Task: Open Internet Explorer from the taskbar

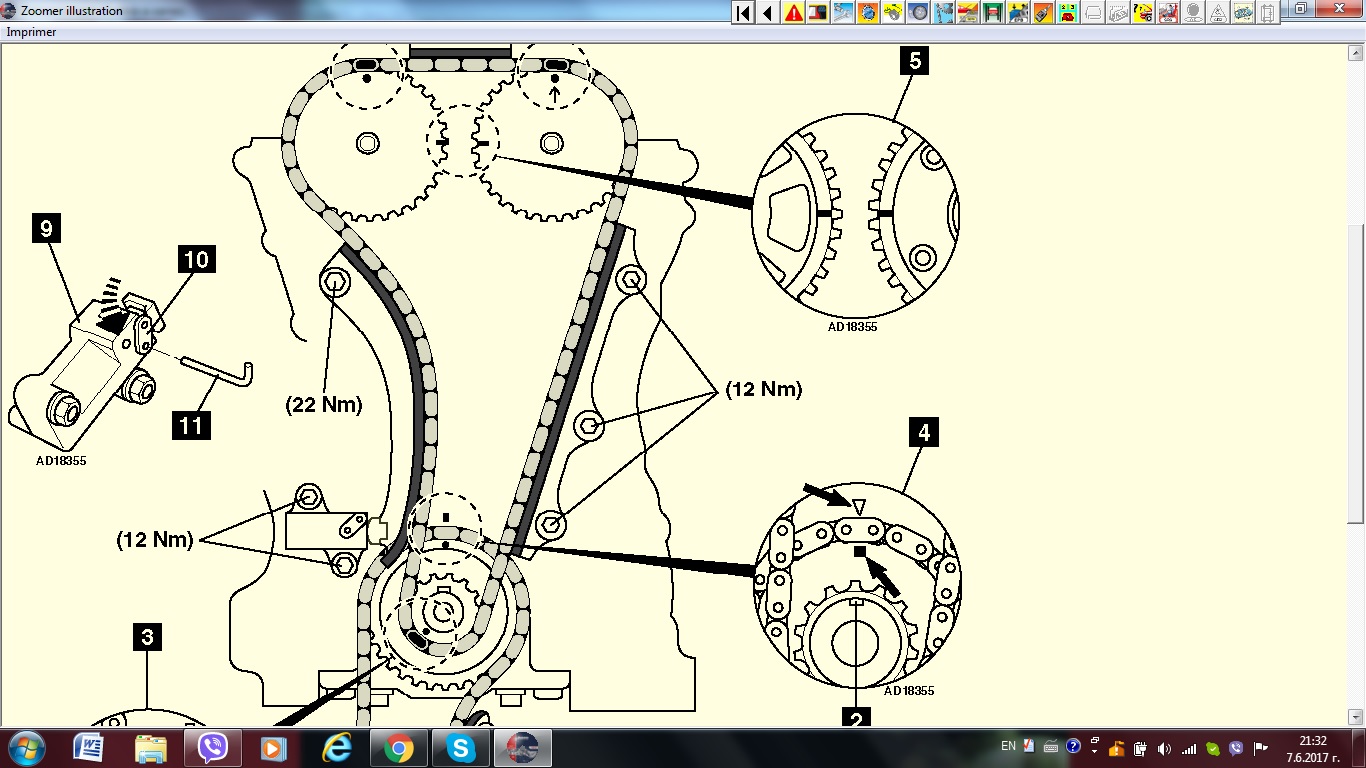Action: click(337, 748)
